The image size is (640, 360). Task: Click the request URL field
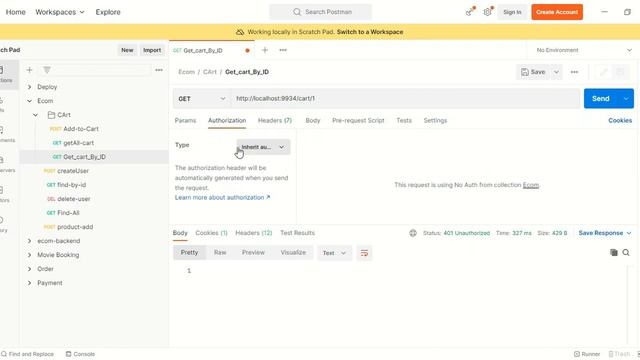(x=405, y=99)
